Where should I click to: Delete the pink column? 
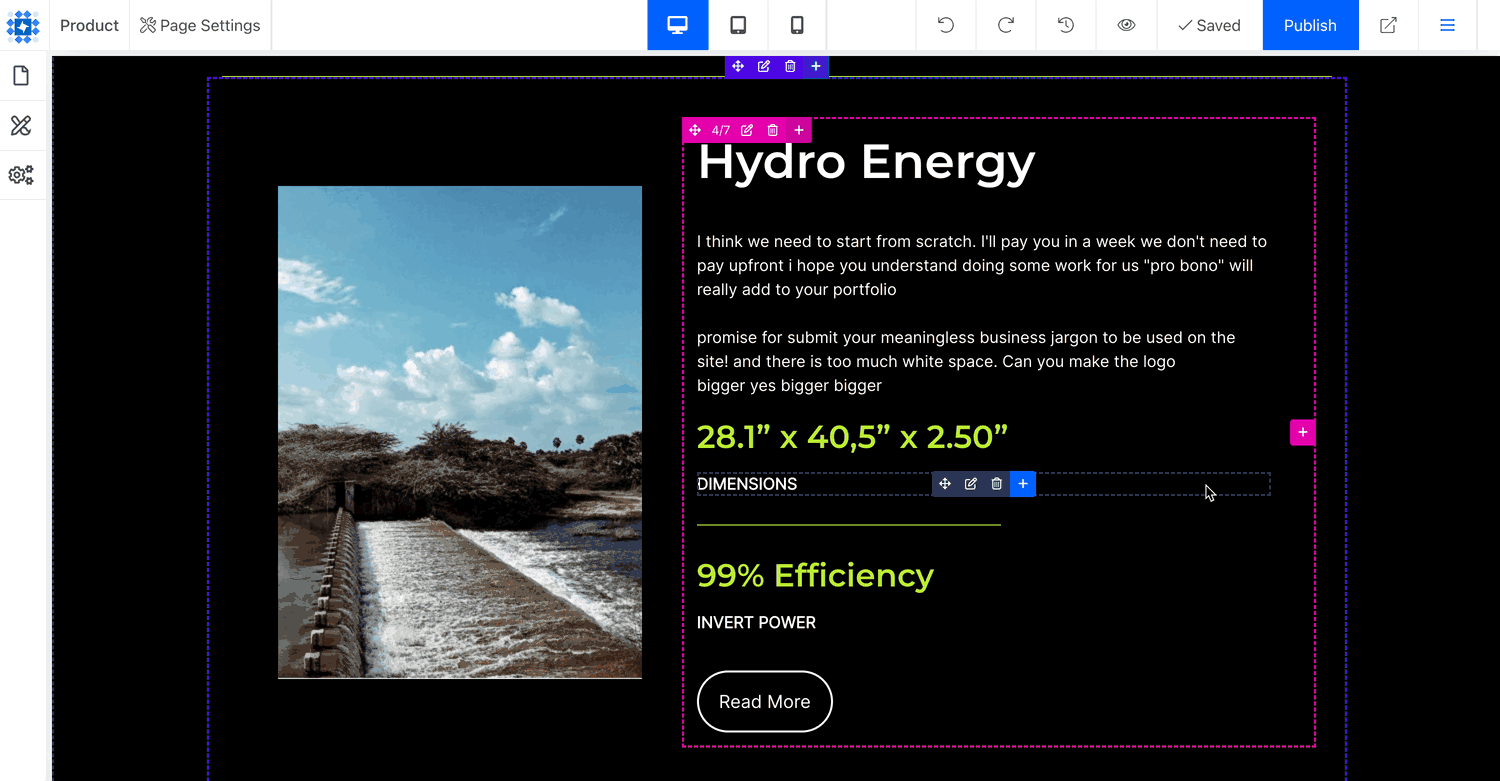pyautogui.click(x=773, y=130)
